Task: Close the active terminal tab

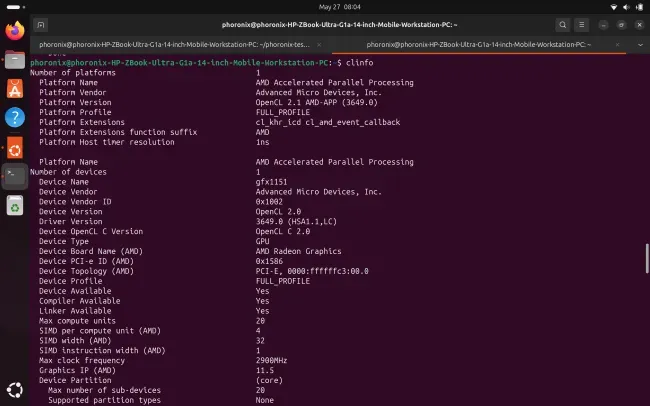Action: (x=617, y=44)
